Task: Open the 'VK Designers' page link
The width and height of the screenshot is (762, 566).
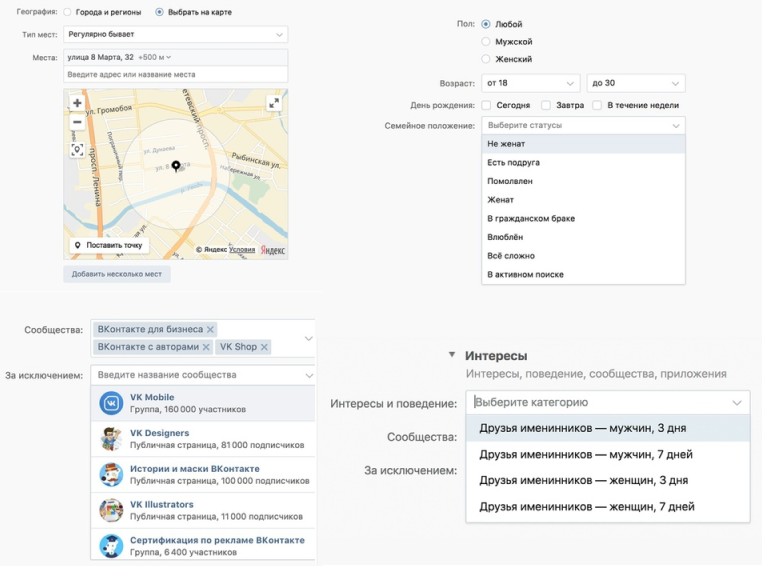Action: [x=159, y=433]
